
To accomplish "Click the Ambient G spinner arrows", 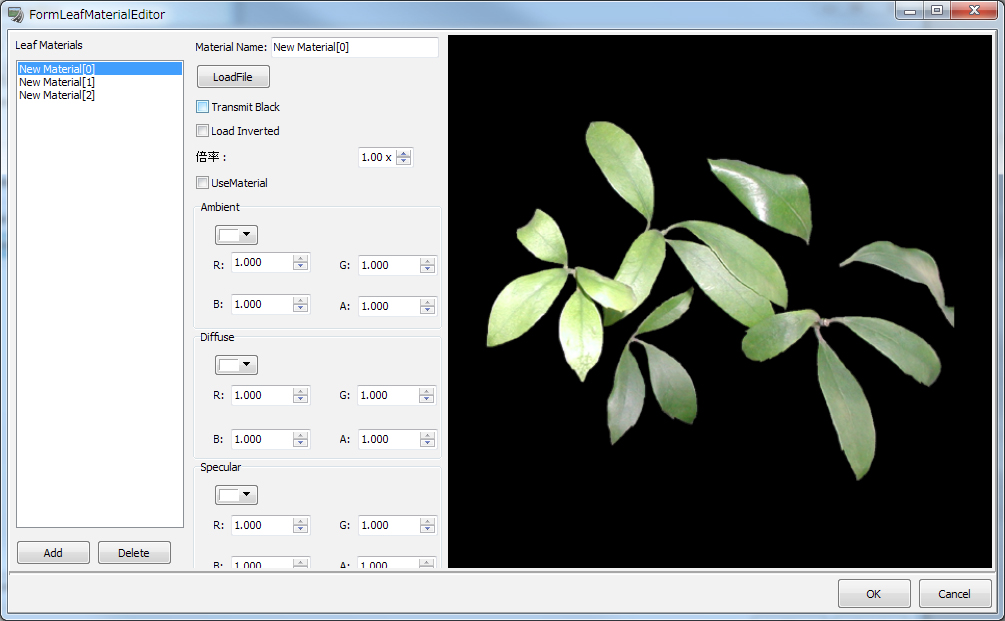I will coord(428,265).
